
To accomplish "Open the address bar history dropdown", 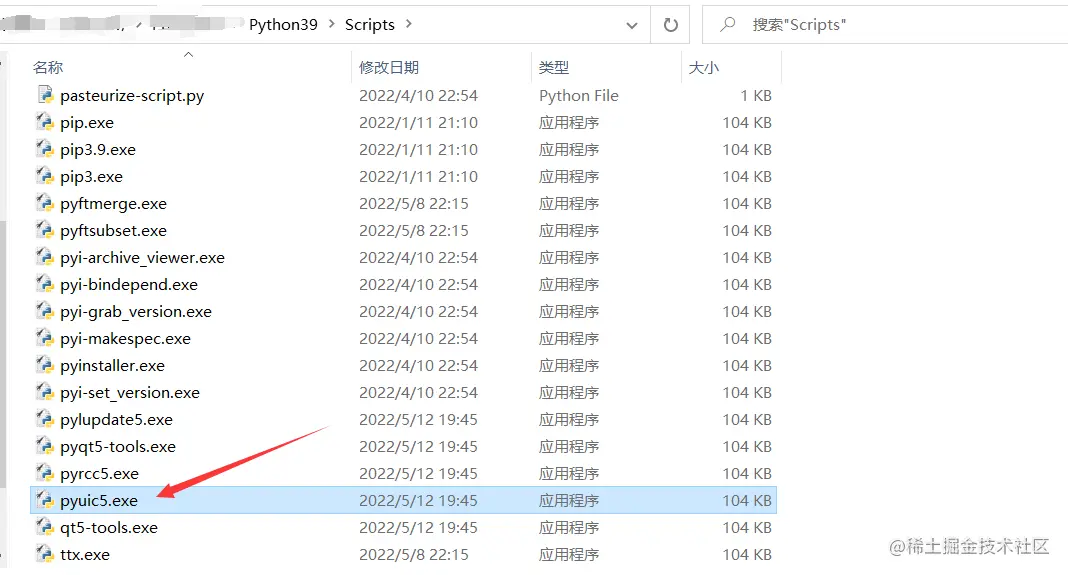I will [632, 25].
